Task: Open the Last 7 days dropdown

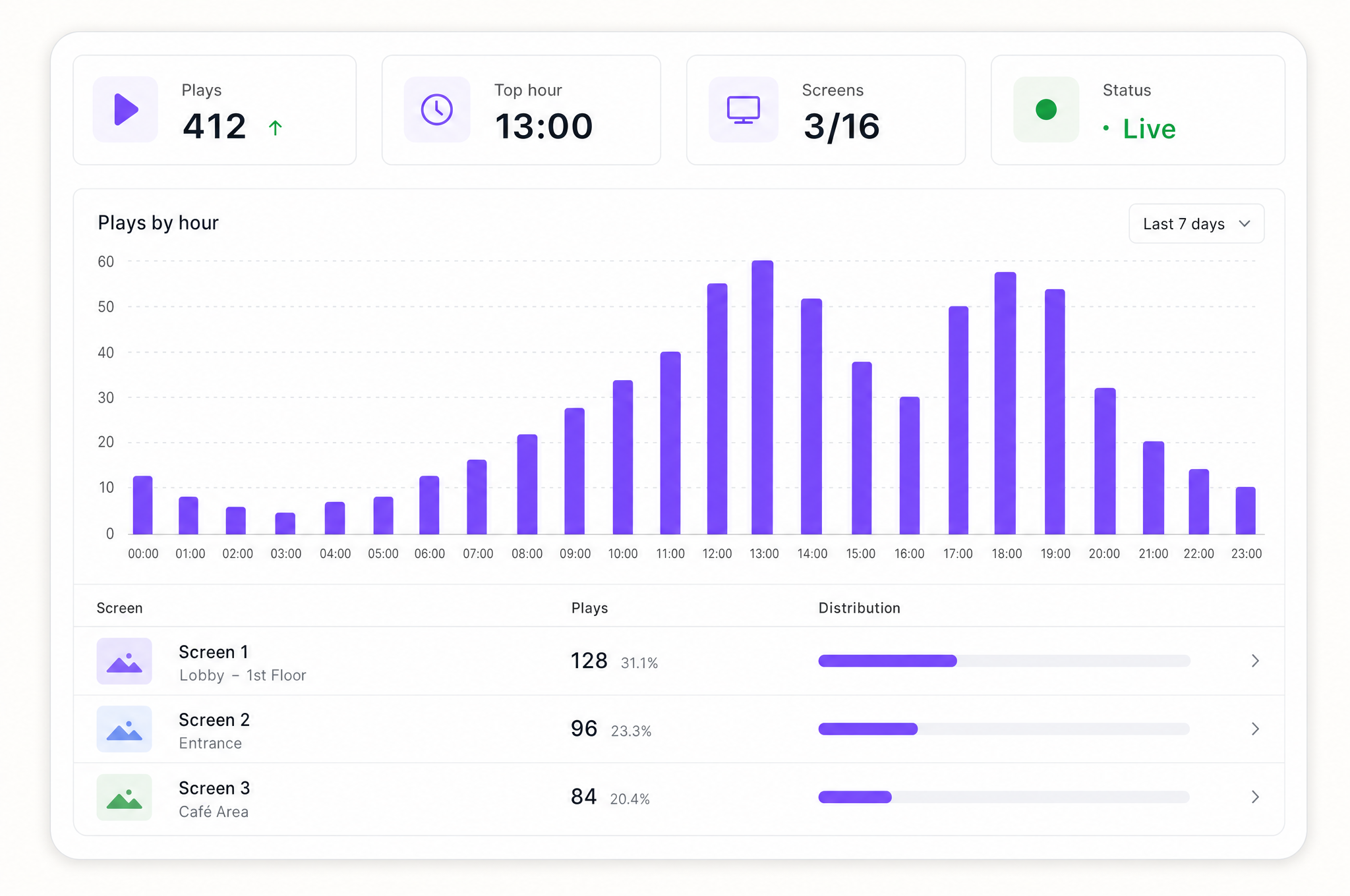Action: coord(1196,223)
